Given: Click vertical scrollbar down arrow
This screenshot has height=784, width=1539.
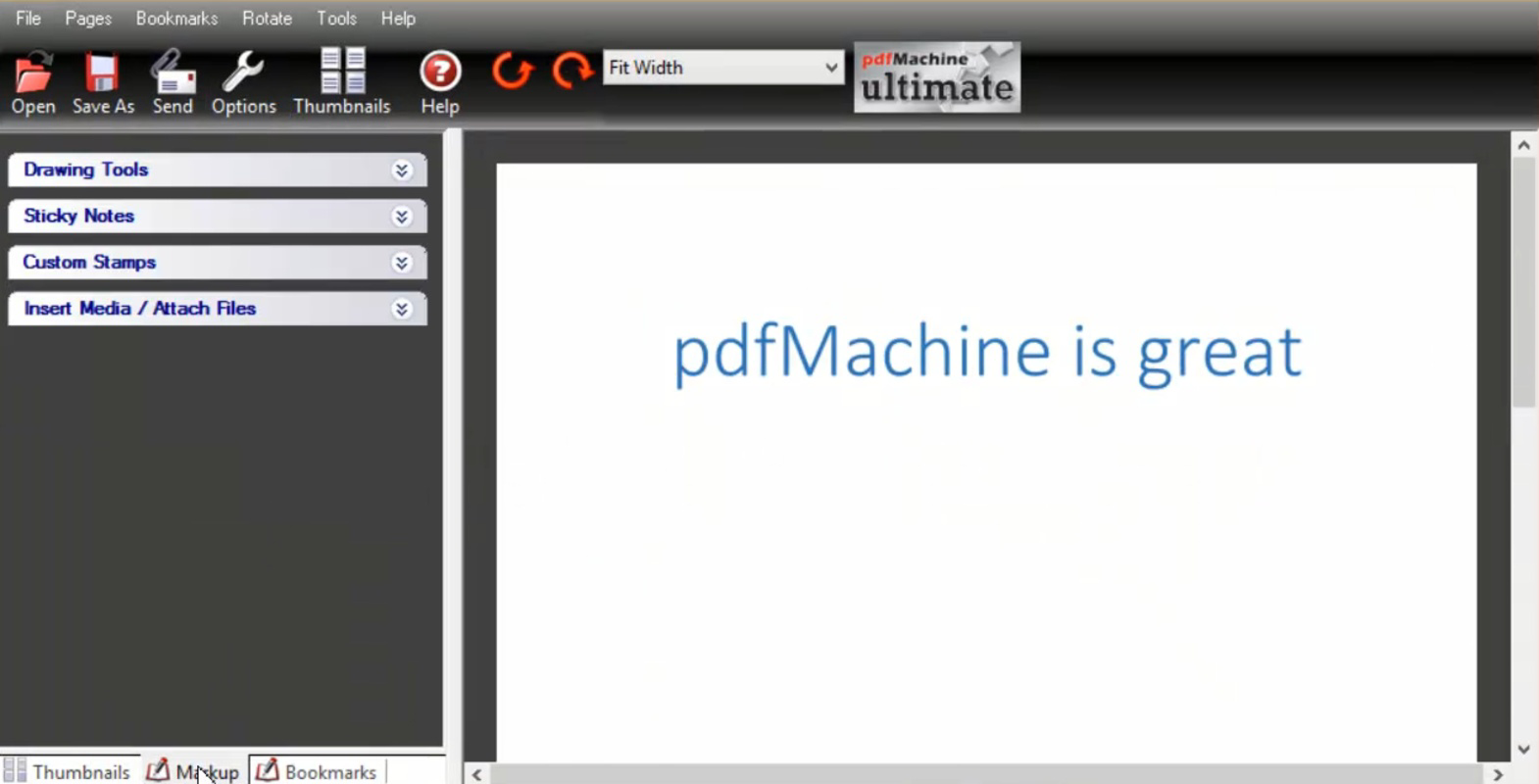Looking at the screenshot, I should point(1523,750).
